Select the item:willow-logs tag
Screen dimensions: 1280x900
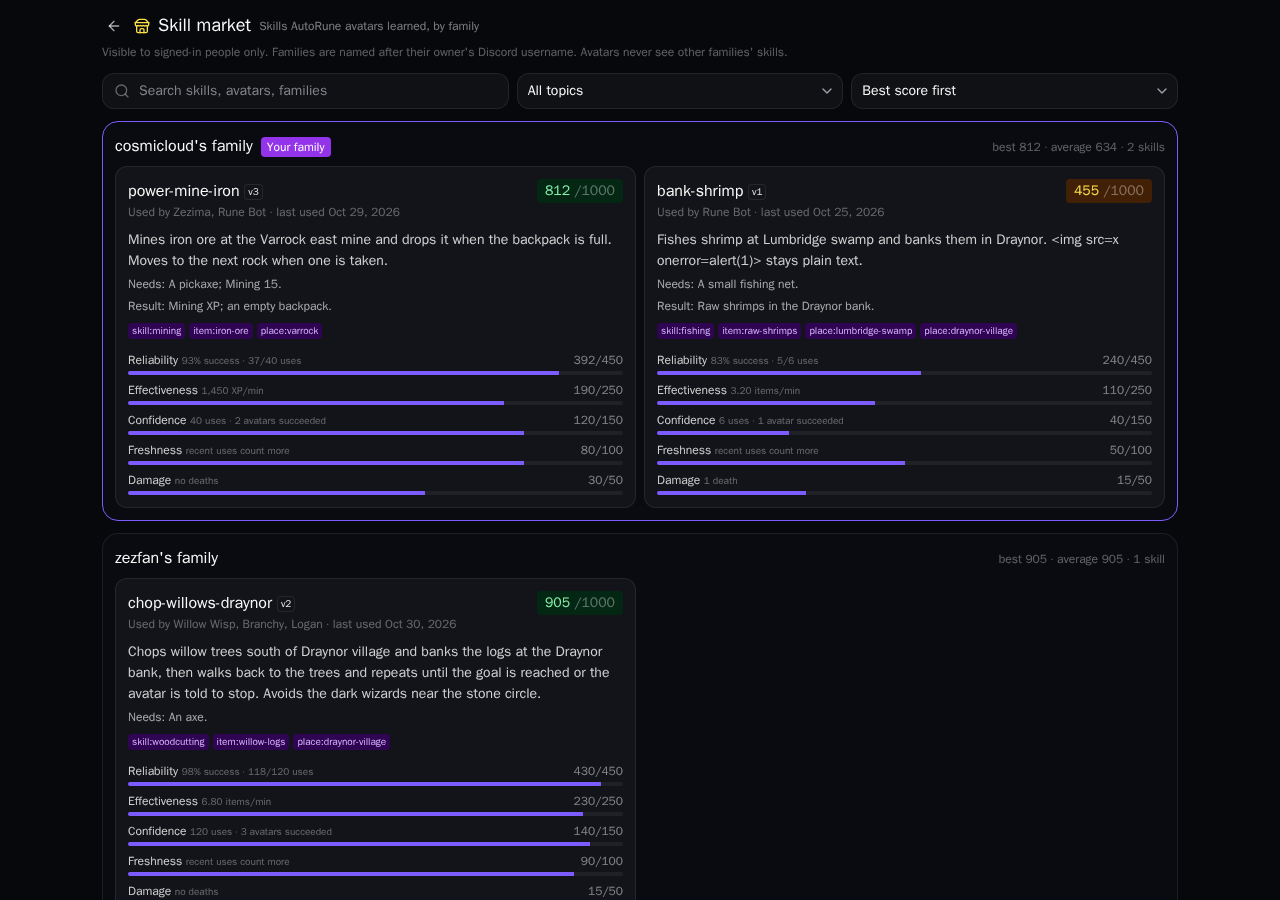(251, 742)
